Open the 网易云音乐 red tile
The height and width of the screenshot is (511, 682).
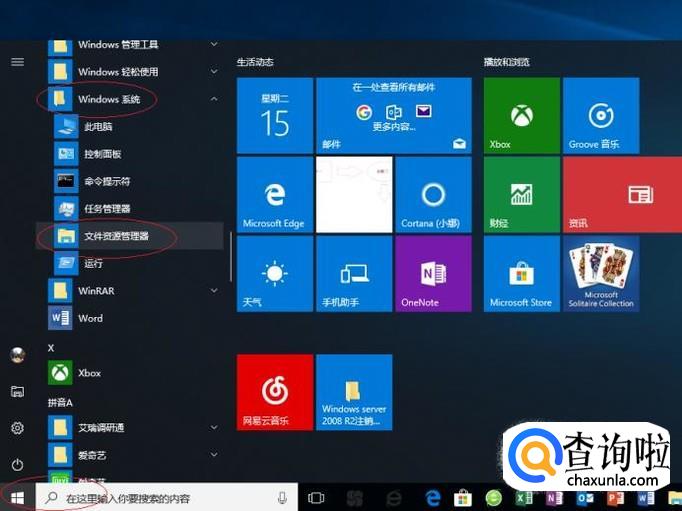[x=275, y=392]
